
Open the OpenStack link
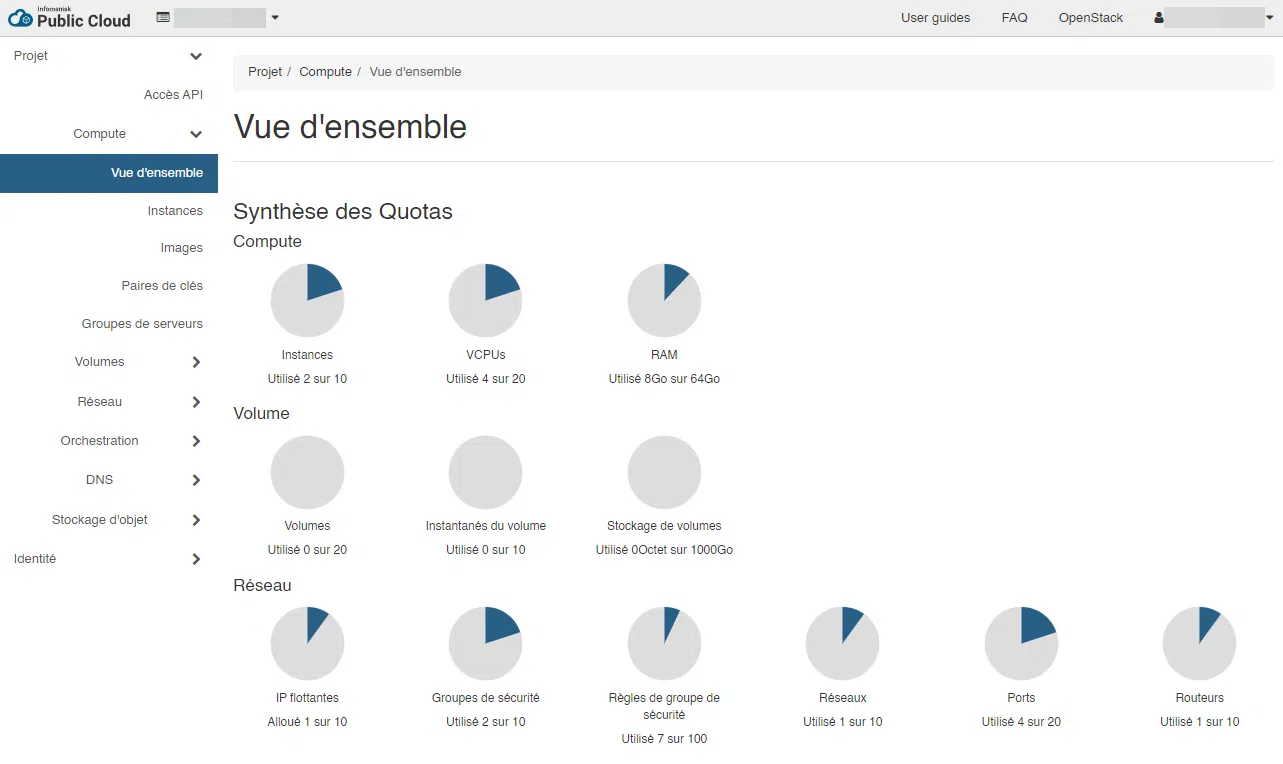click(1091, 18)
